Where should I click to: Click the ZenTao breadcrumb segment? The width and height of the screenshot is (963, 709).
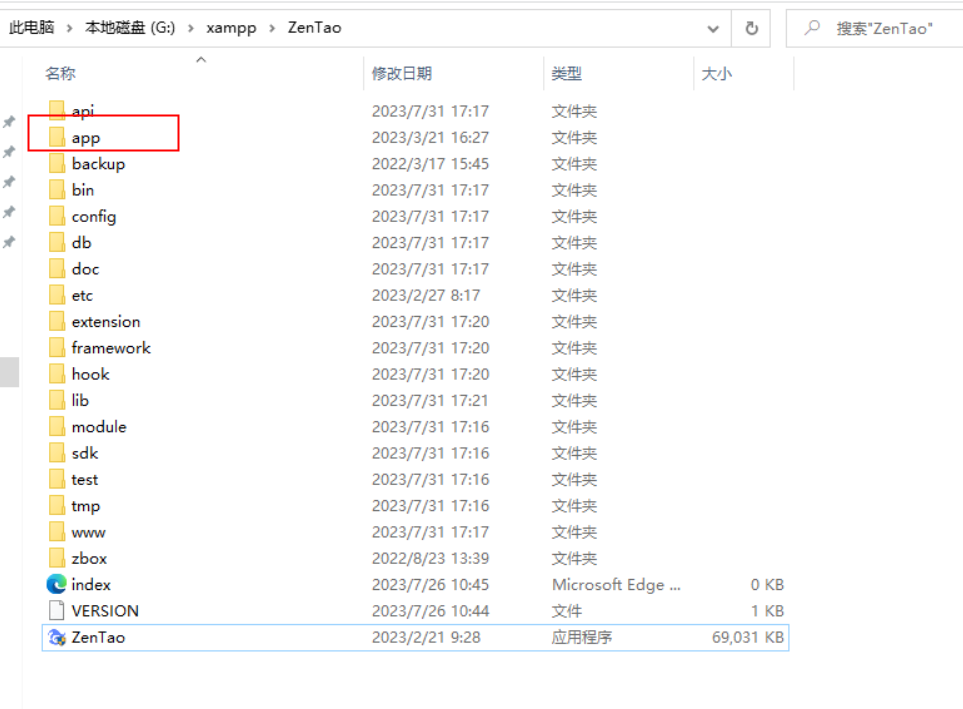pyautogui.click(x=314, y=28)
